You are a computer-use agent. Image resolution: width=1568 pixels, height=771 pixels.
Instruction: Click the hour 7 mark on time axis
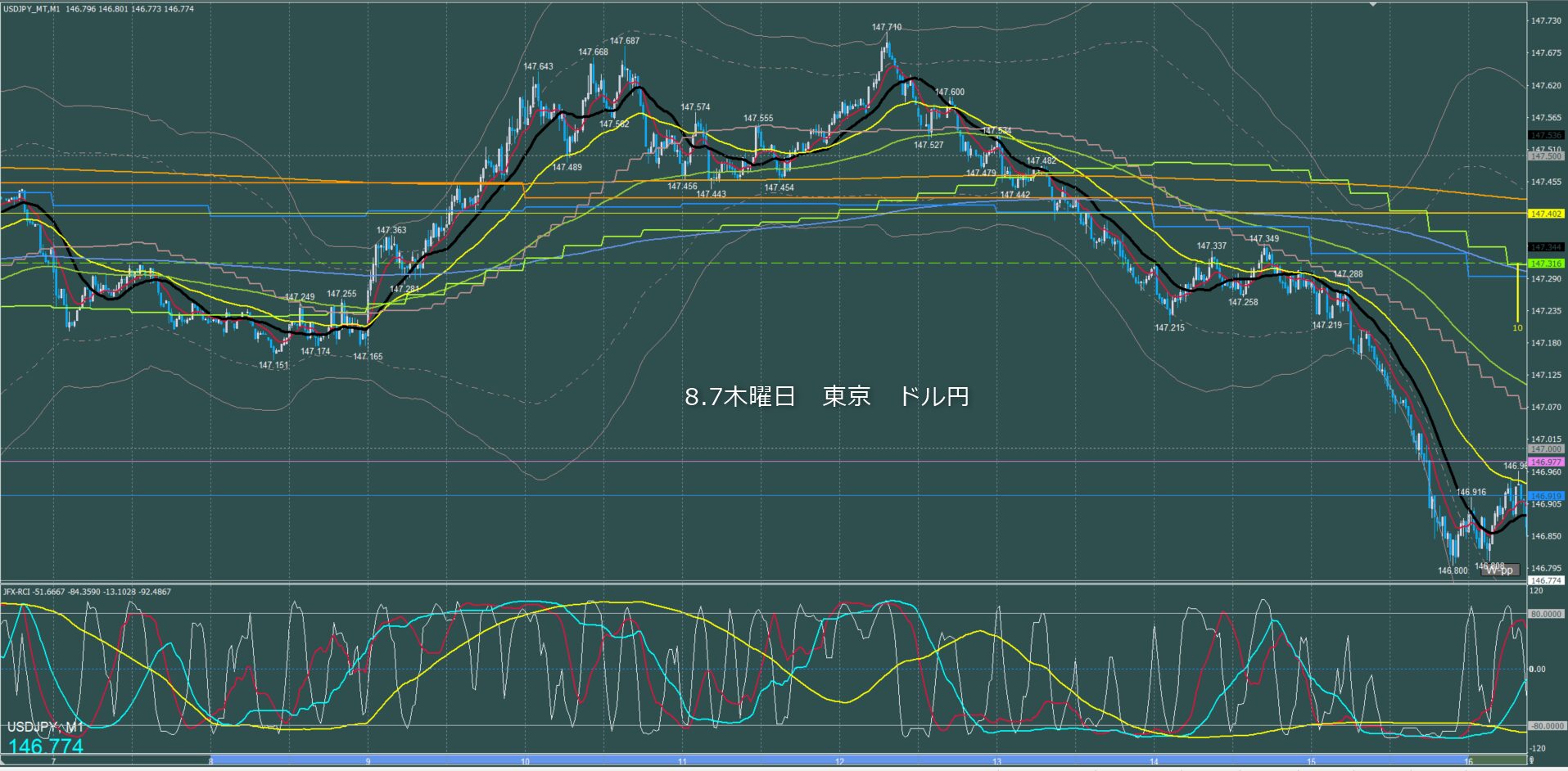[x=54, y=762]
